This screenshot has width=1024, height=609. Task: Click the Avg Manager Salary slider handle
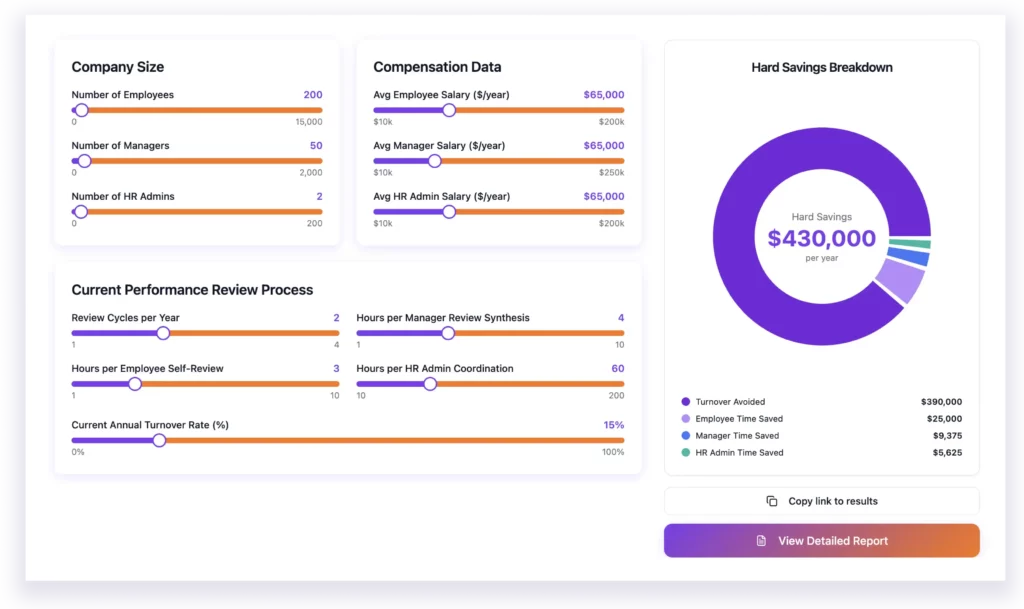[x=434, y=161]
